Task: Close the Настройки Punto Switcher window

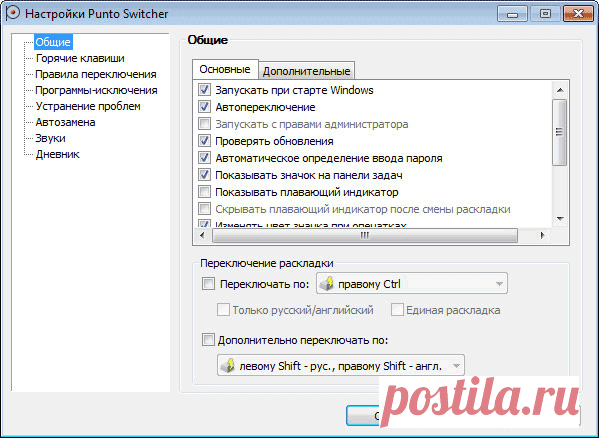Action: (x=578, y=14)
